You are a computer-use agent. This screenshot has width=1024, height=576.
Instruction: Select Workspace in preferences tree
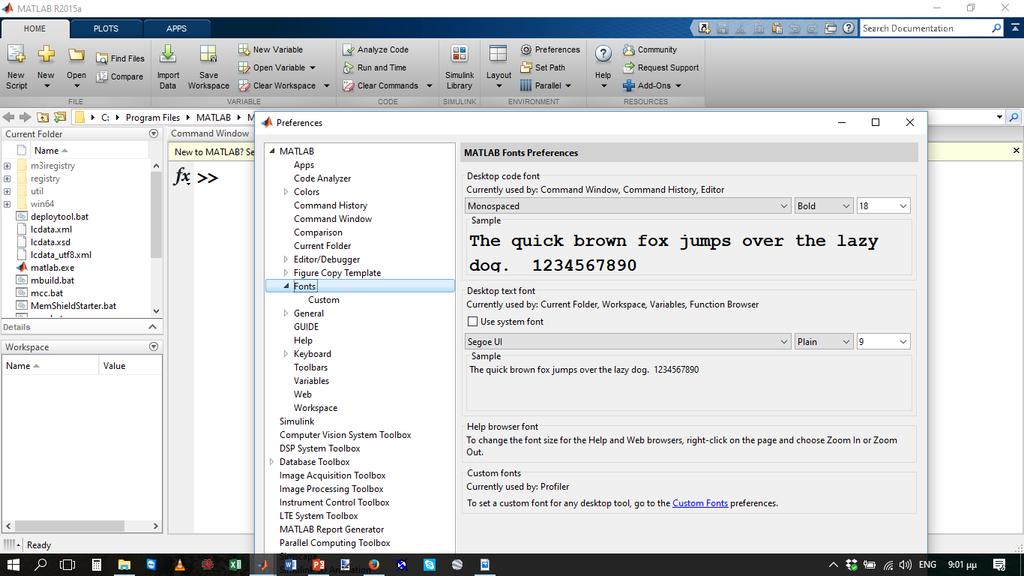315,408
